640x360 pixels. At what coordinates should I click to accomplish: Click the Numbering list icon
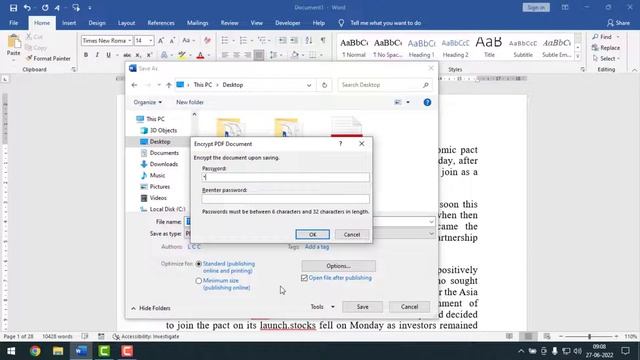[243, 40]
